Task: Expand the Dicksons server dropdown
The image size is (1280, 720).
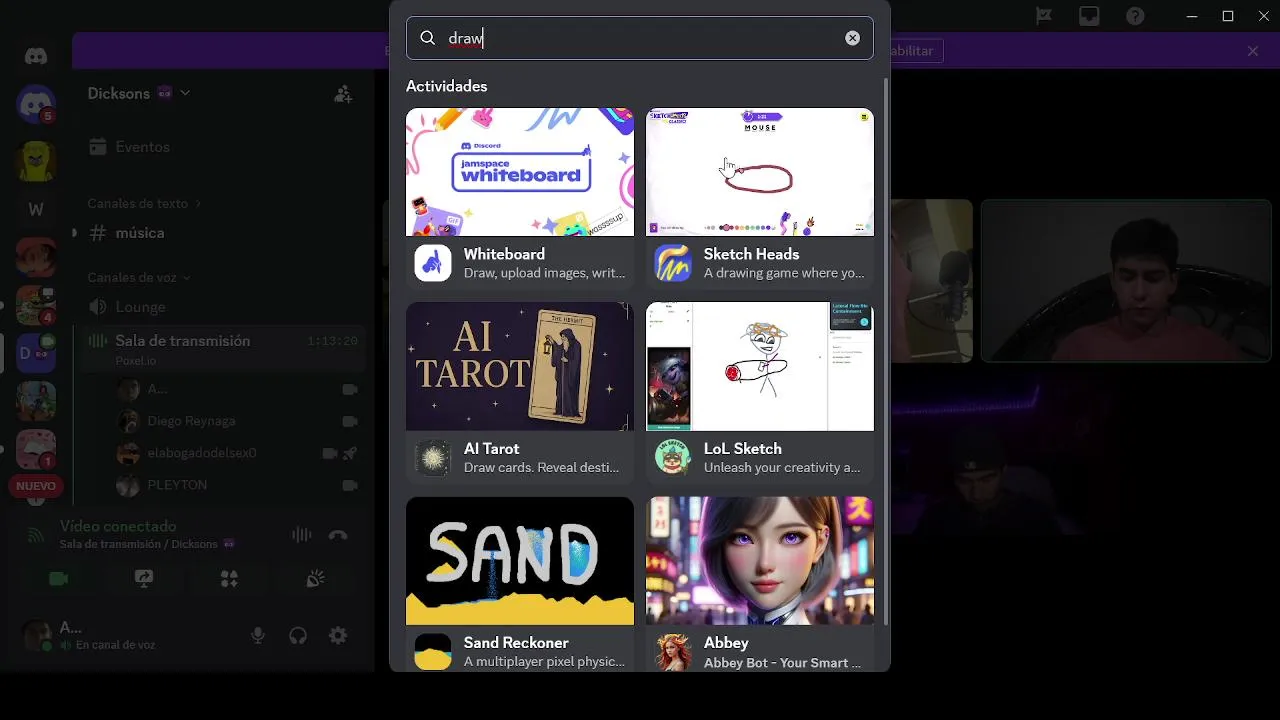Action: click(x=185, y=93)
